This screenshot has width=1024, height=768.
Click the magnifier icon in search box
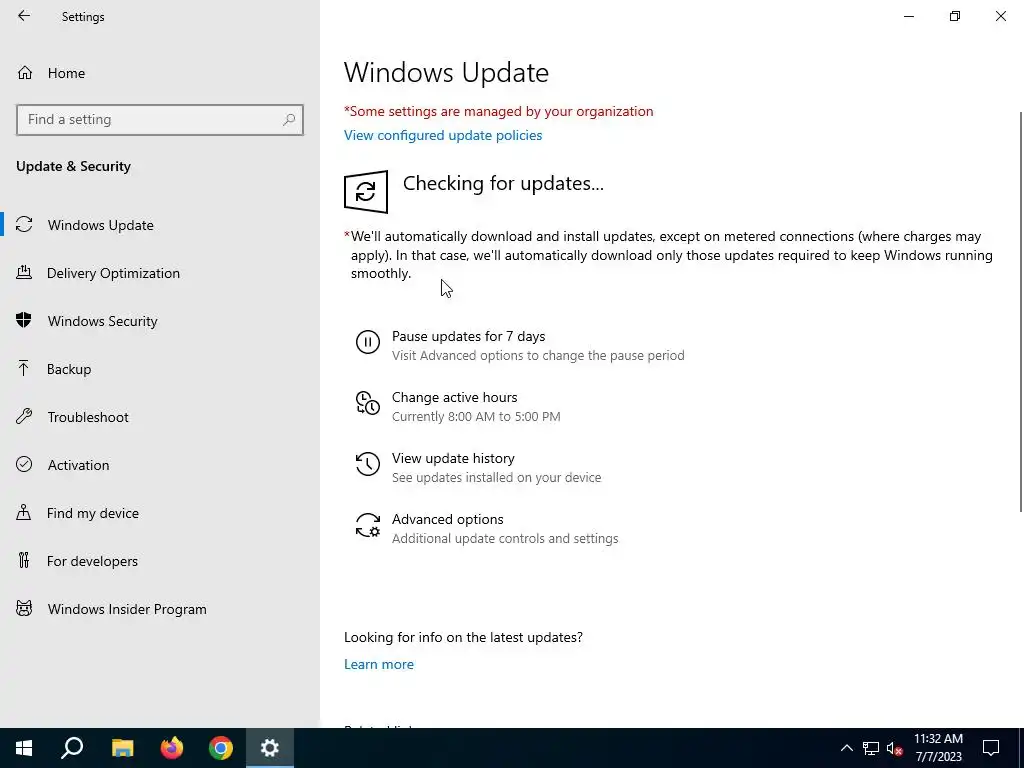[289, 120]
